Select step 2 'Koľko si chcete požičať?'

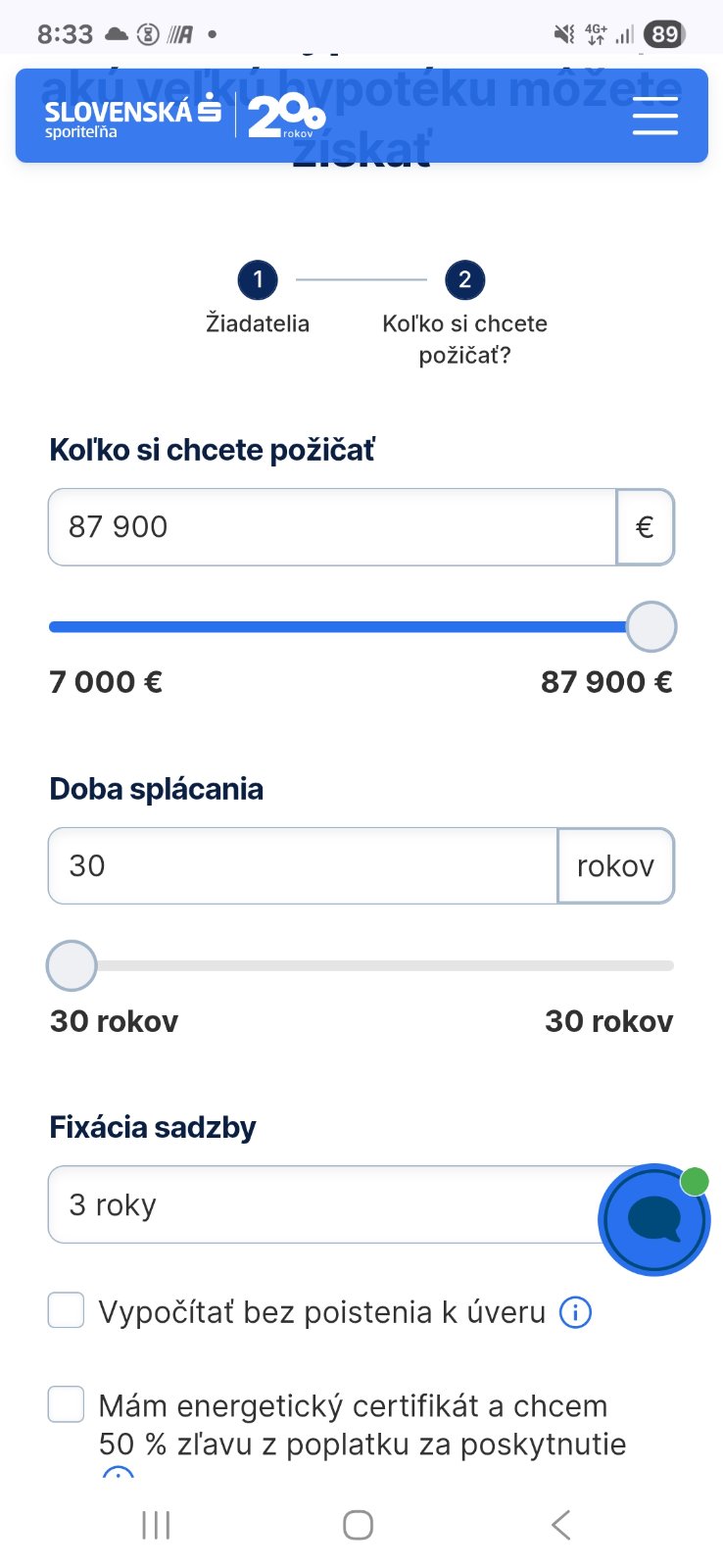point(464,280)
